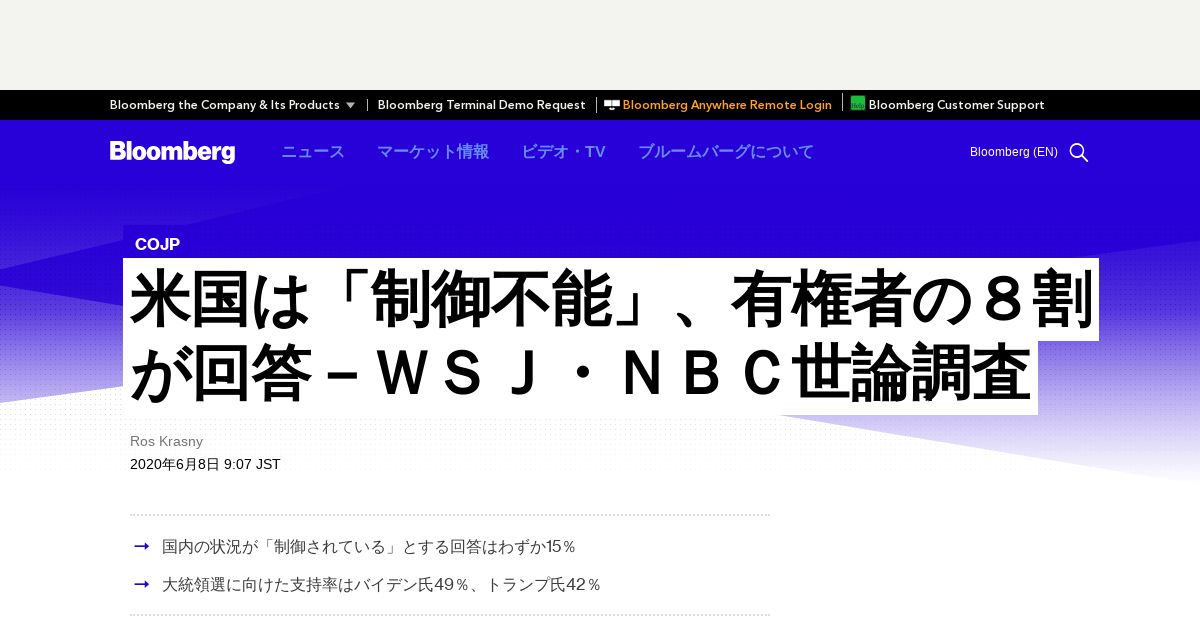This screenshot has width=1200, height=630.
Task: Click the green Customer Support icon
Action: pos(857,103)
